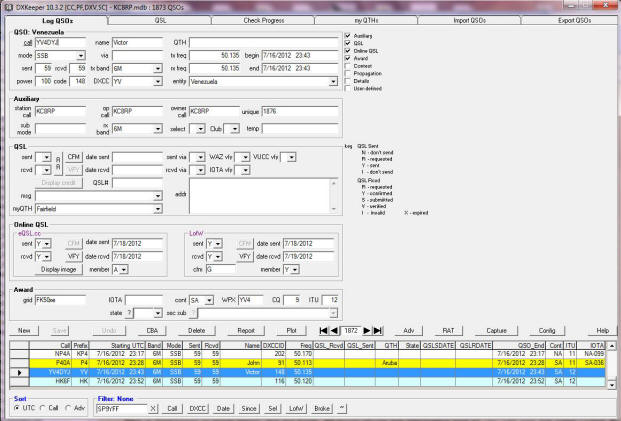Open the entity Venezuela dropdown
This screenshot has width=621, height=421.
point(333,82)
